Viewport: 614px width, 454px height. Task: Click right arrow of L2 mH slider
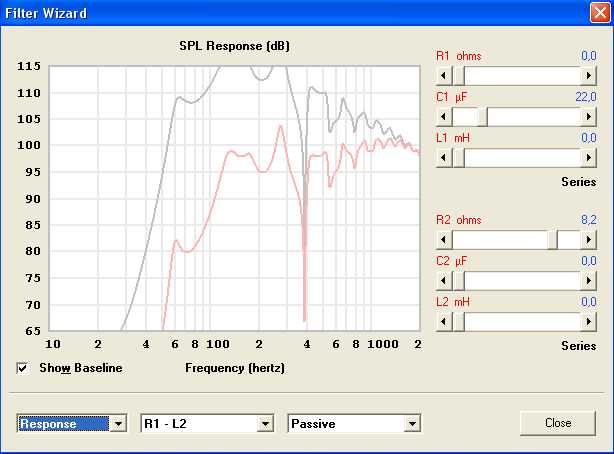(x=587, y=321)
